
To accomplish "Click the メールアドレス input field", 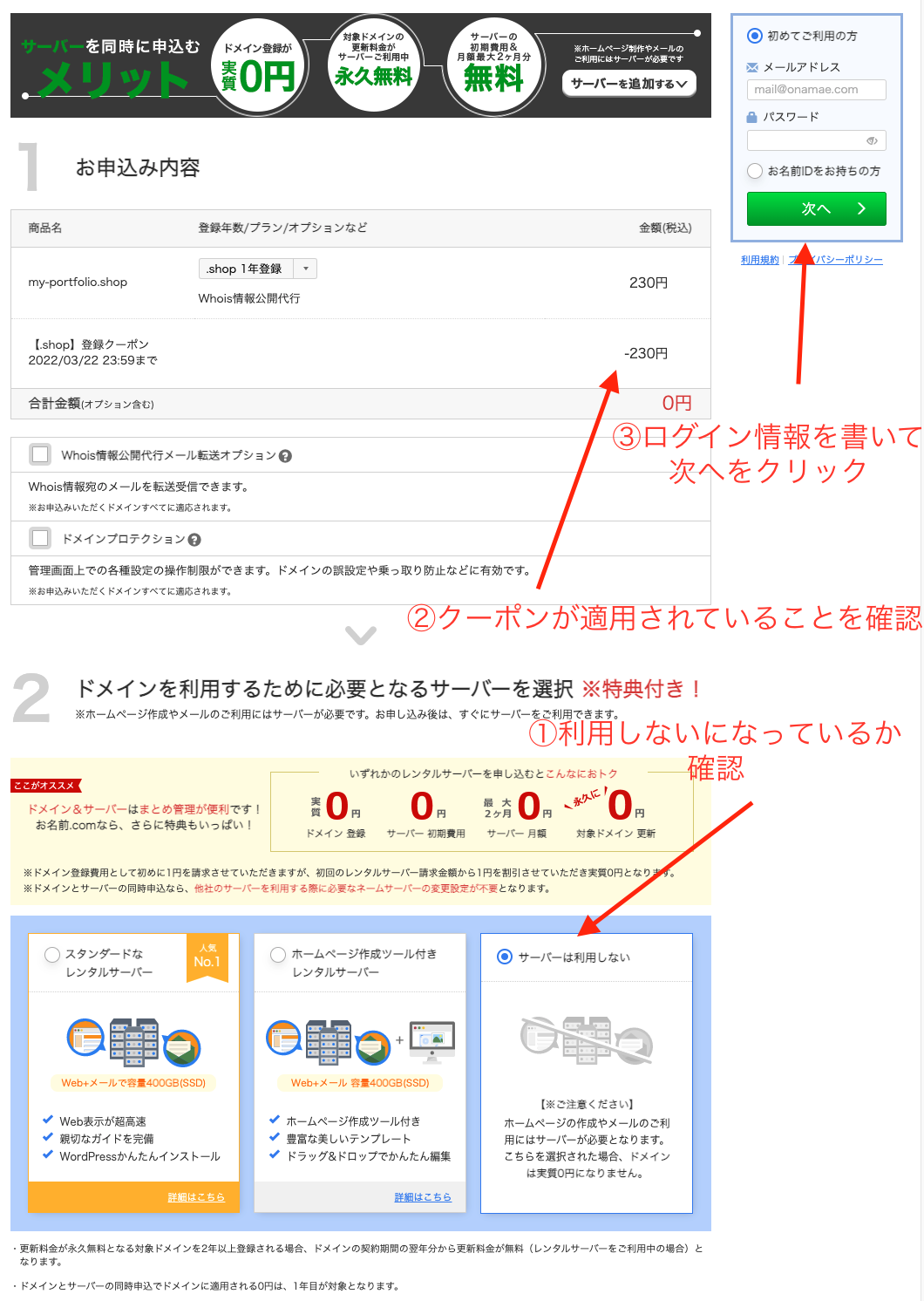I will 816,89.
